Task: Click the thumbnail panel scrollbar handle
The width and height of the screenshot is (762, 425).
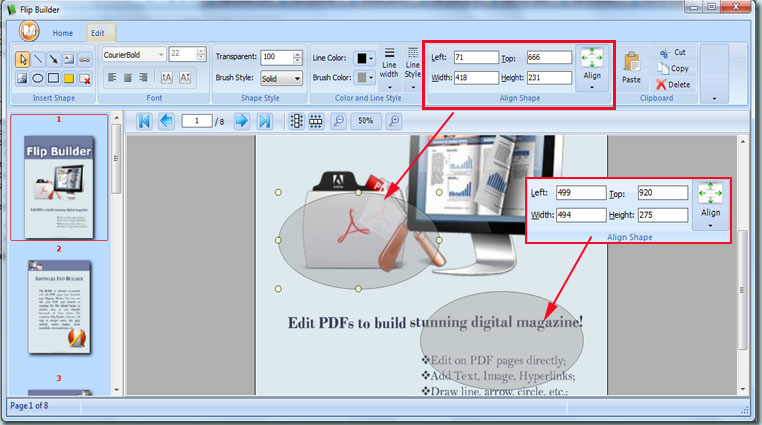Action: tap(116, 159)
